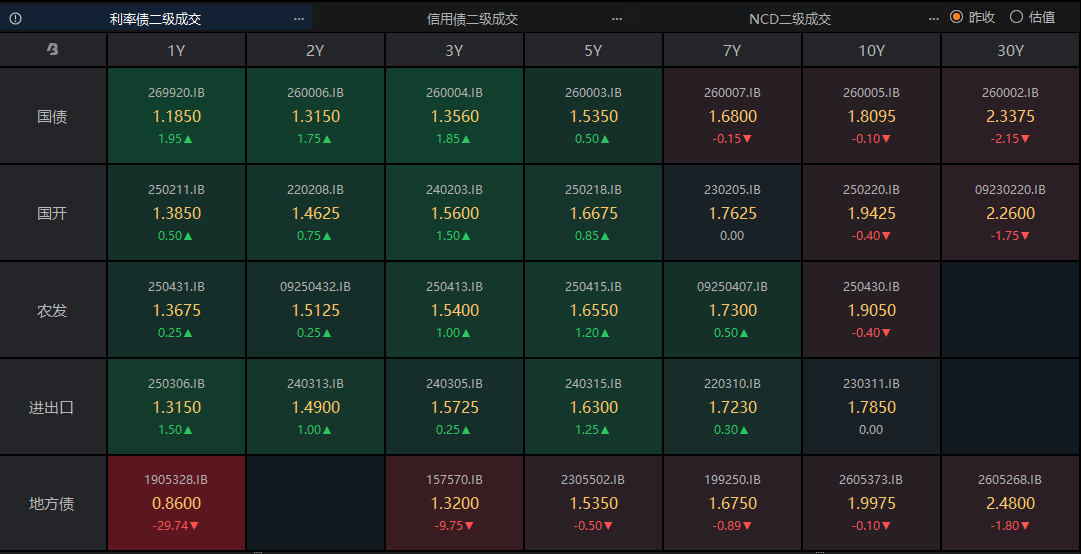Select the 估值 radio option
1081x554 pixels.
coord(1033,17)
